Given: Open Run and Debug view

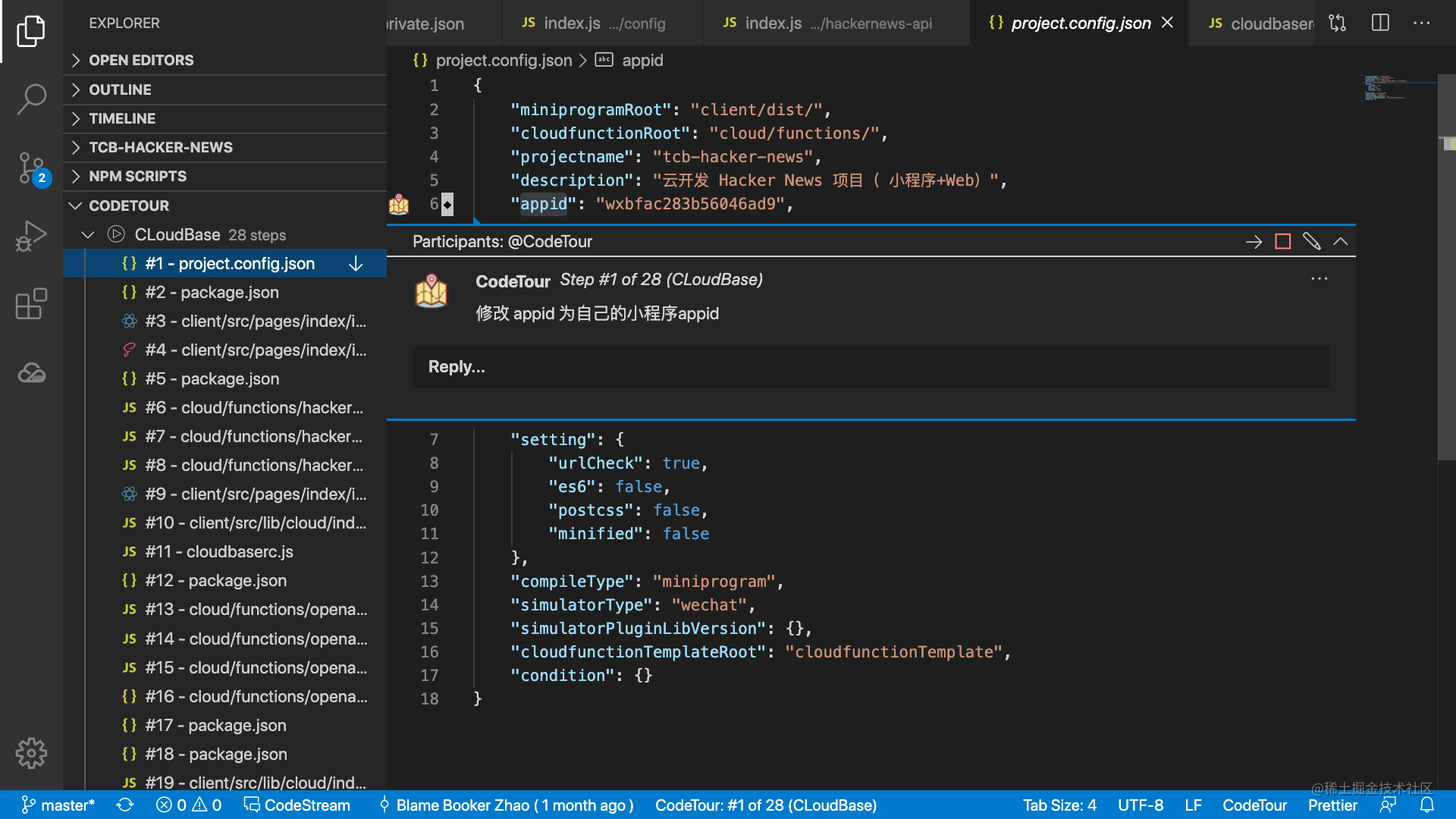Looking at the screenshot, I should 31,236.
